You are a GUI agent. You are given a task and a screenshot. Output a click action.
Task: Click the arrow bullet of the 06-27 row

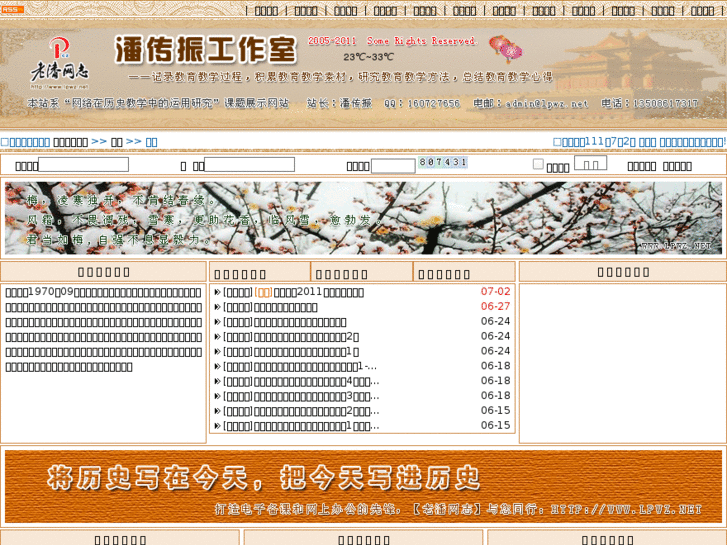(217, 307)
